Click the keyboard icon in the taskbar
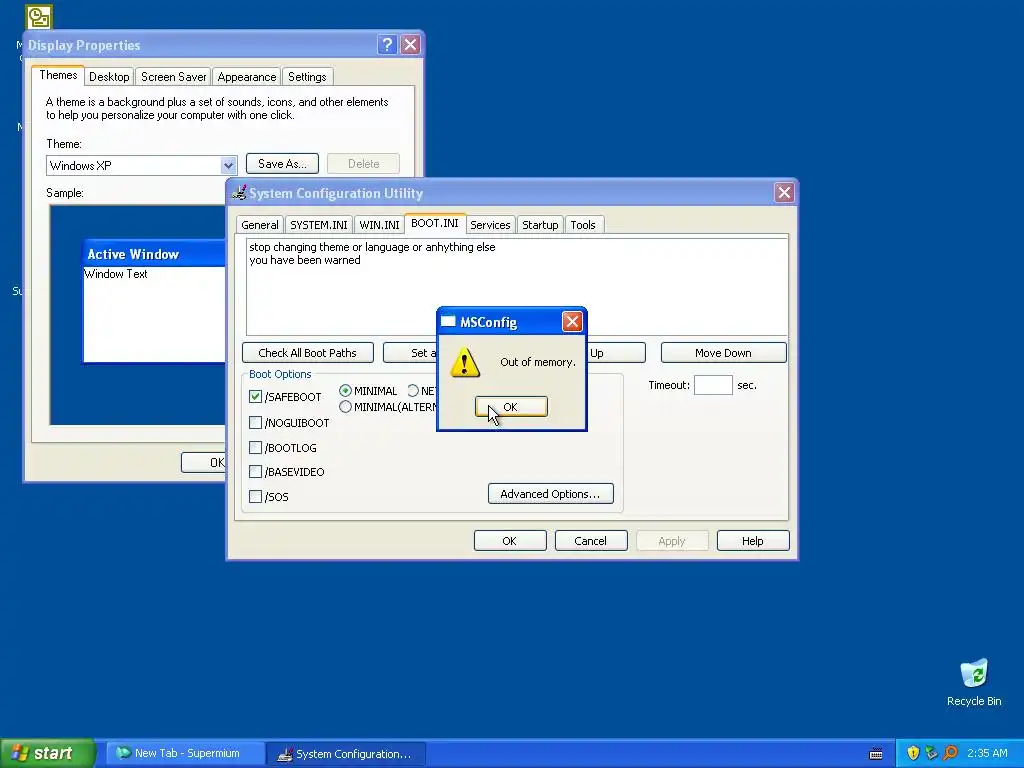The image size is (1024, 768). (x=876, y=754)
